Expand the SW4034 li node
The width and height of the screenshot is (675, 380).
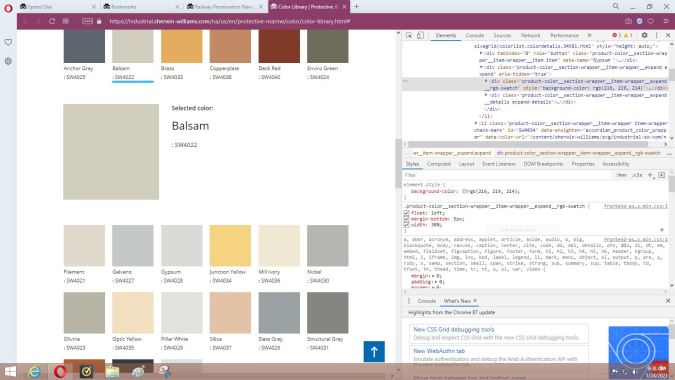click(476, 123)
